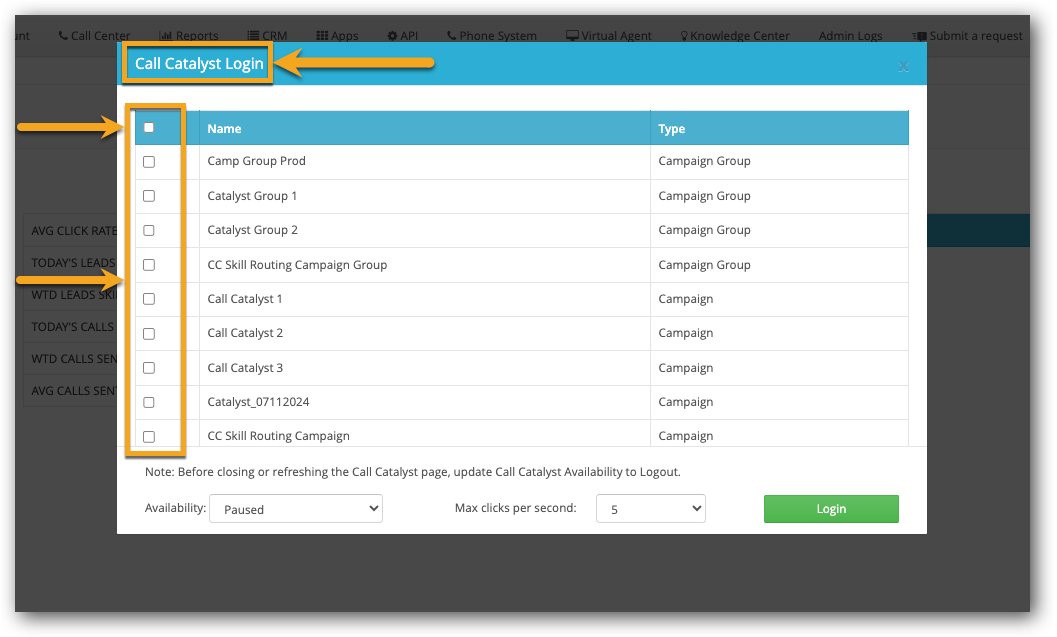Click AVG CALLS SENT row in background page

click(71, 391)
